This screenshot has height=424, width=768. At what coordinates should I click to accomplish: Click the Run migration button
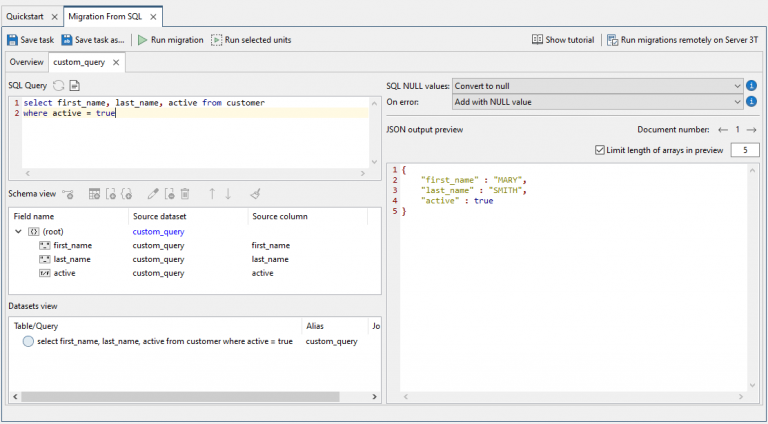(x=170, y=40)
